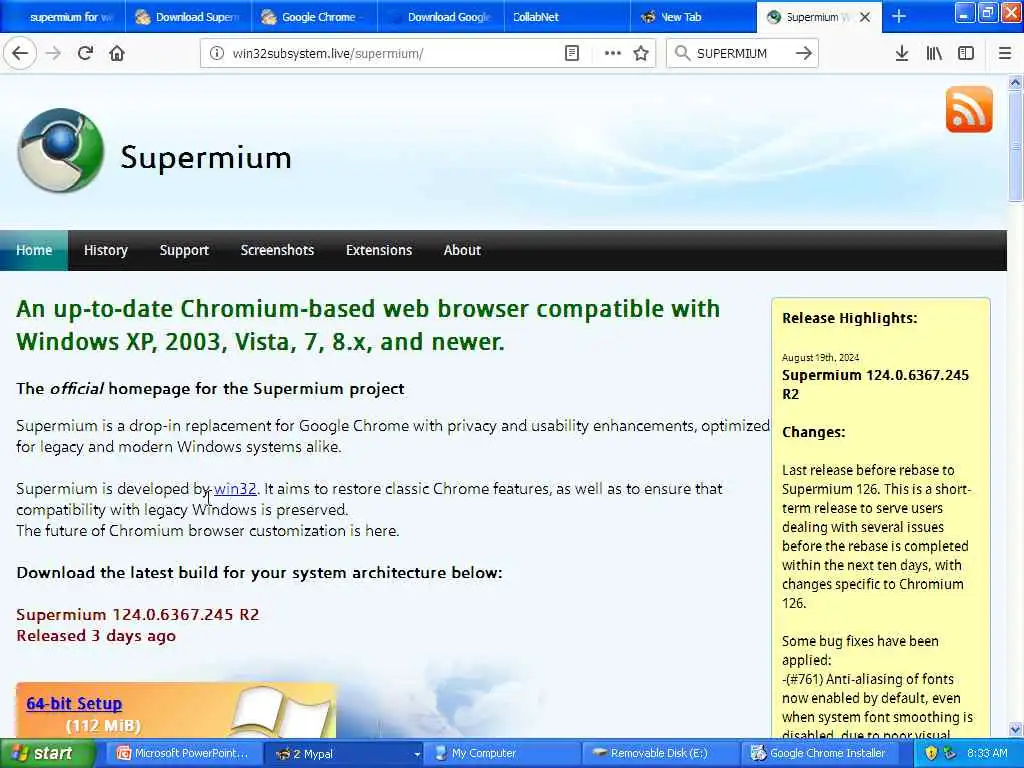Click the page scrollbar down arrow

1015,729
